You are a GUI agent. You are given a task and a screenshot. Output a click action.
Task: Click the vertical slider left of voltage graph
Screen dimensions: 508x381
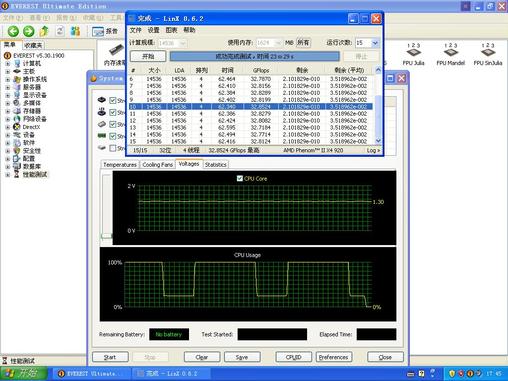[x=107, y=206]
